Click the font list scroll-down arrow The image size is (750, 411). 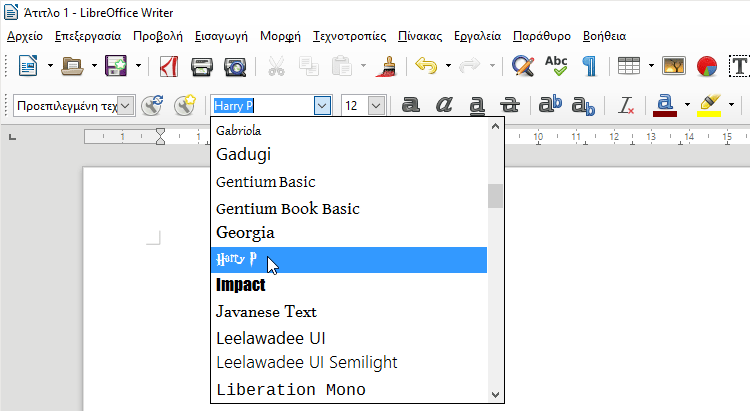pos(496,395)
